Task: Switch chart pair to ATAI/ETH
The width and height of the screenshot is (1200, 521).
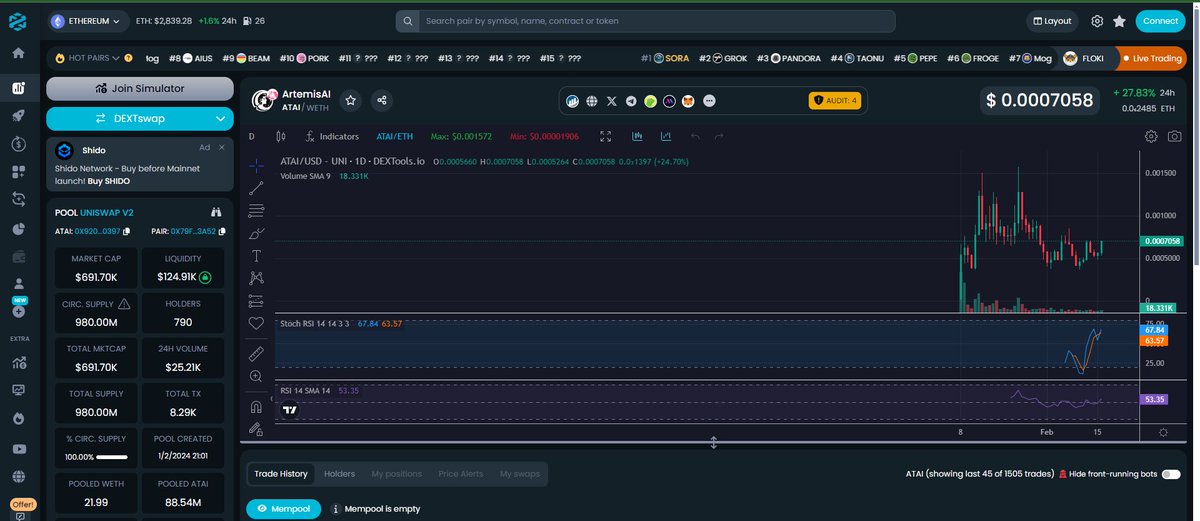Action: click(x=394, y=136)
